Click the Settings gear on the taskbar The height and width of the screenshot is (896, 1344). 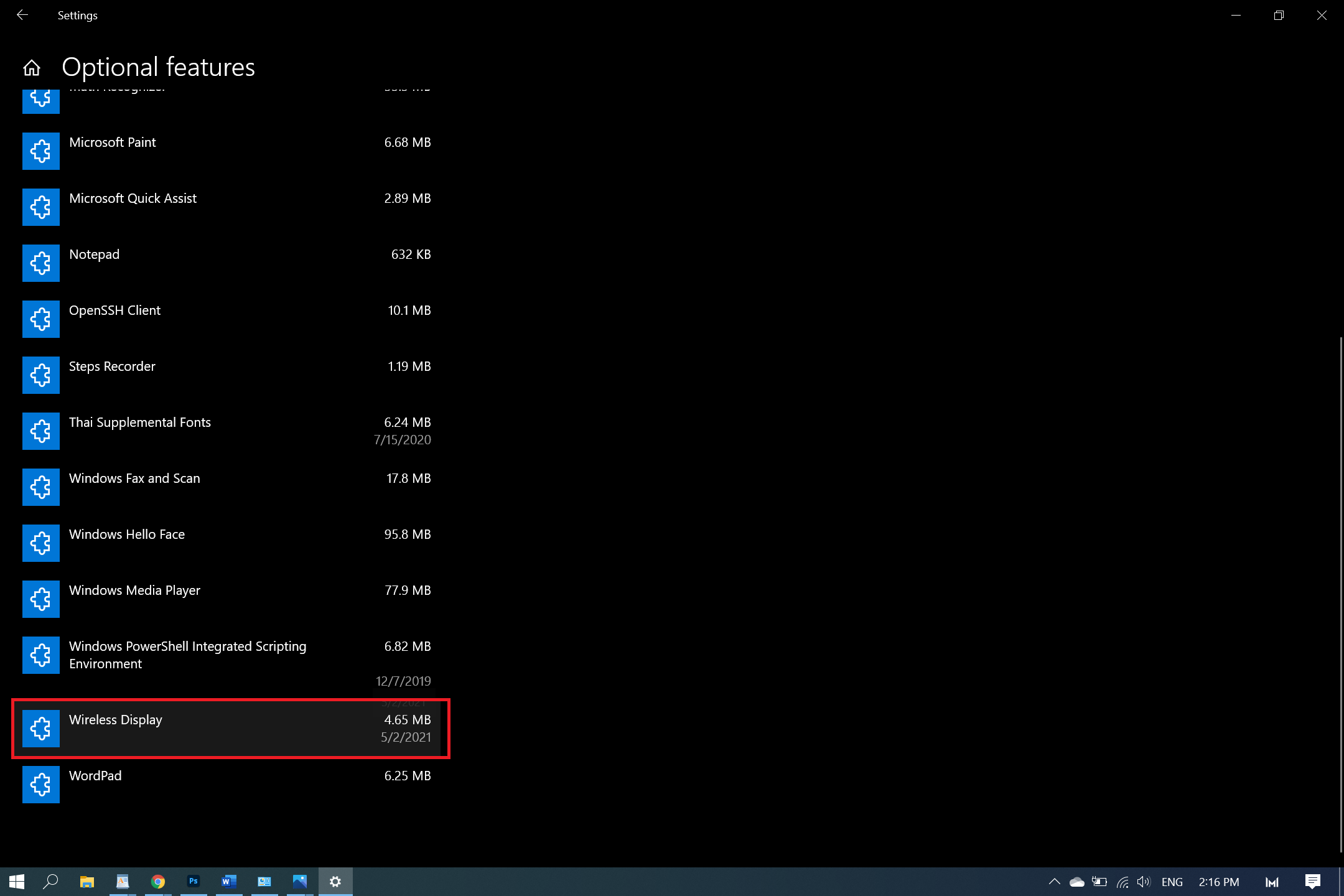pyautogui.click(x=335, y=882)
